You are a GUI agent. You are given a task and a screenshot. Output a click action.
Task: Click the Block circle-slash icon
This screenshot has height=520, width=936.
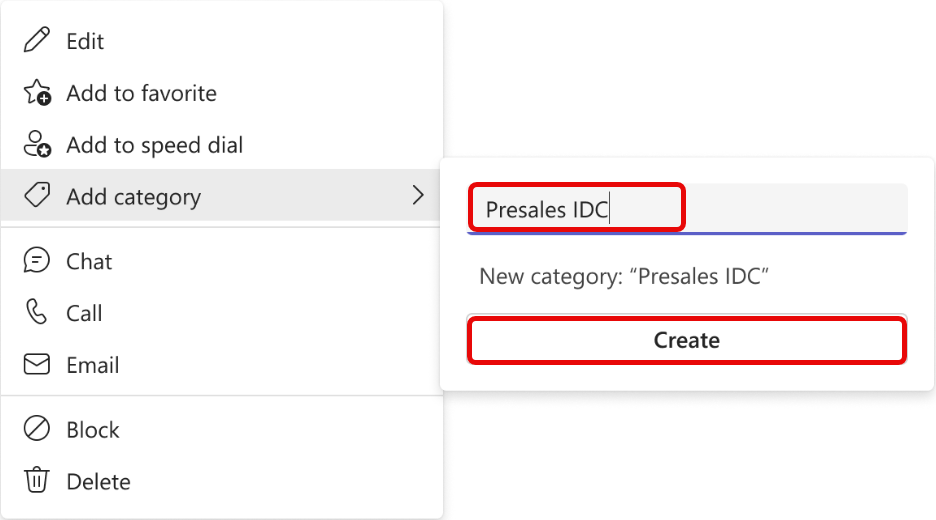(x=36, y=429)
